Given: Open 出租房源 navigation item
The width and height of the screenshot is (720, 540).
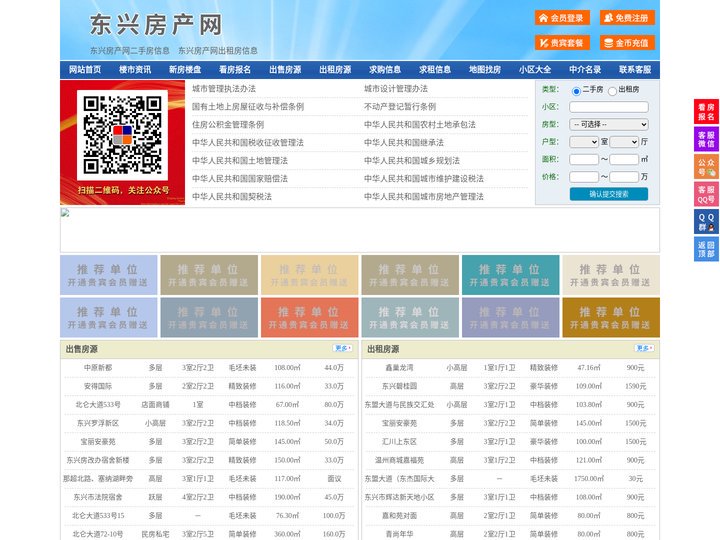Looking at the screenshot, I should [x=335, y=70].
